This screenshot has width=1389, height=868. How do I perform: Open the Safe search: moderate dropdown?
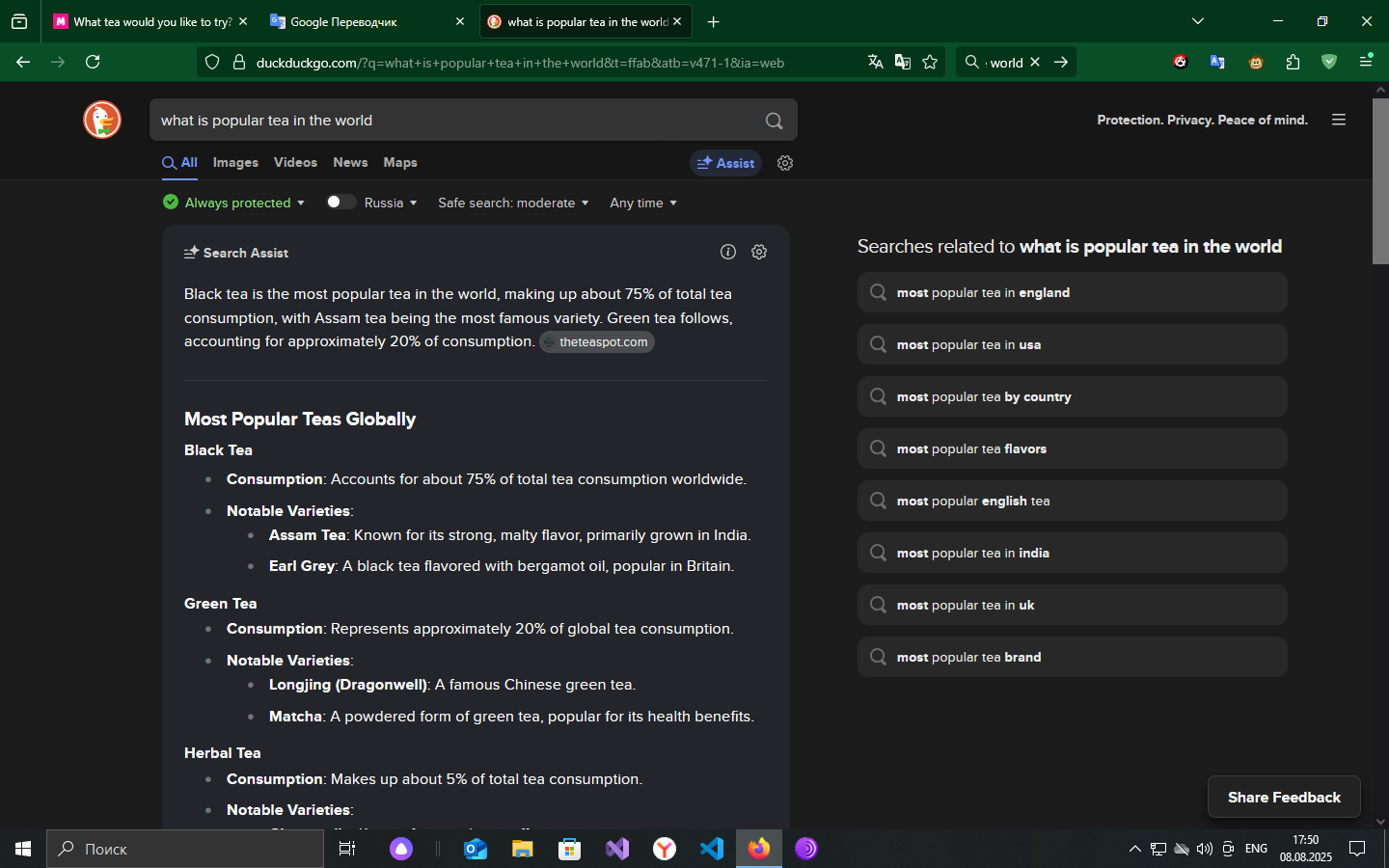click(513, 203)
